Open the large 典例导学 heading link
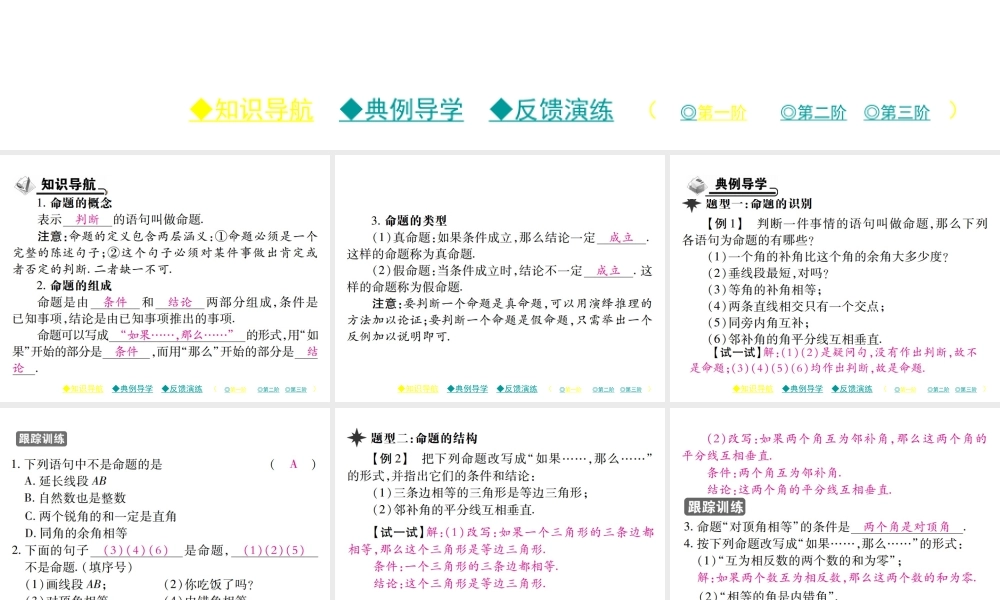This screenshot has width=1000, height=600. coord(401,110)
